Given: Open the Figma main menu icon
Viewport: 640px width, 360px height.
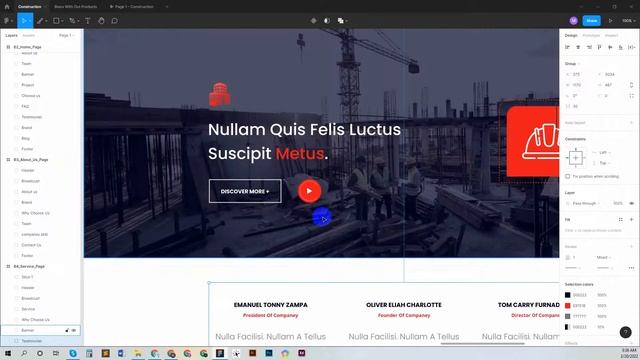Looking at the screenshot, I should [7, 20].
